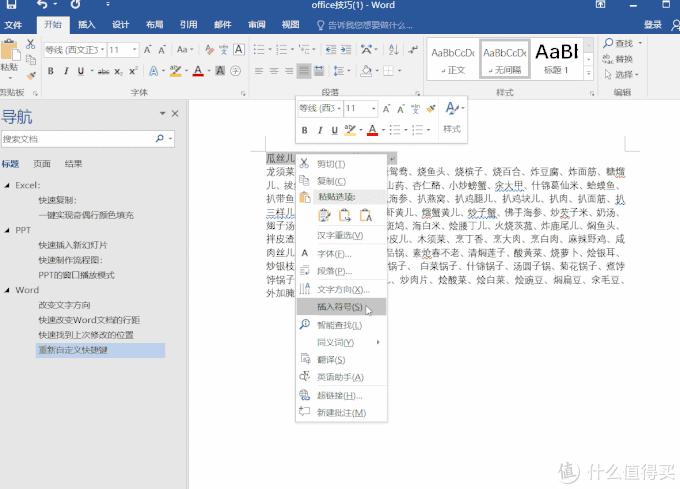This screenshot has width=680, height=489.
Task: Toggle Bullets list in ribbon
Action: click(x=259, y=50)
